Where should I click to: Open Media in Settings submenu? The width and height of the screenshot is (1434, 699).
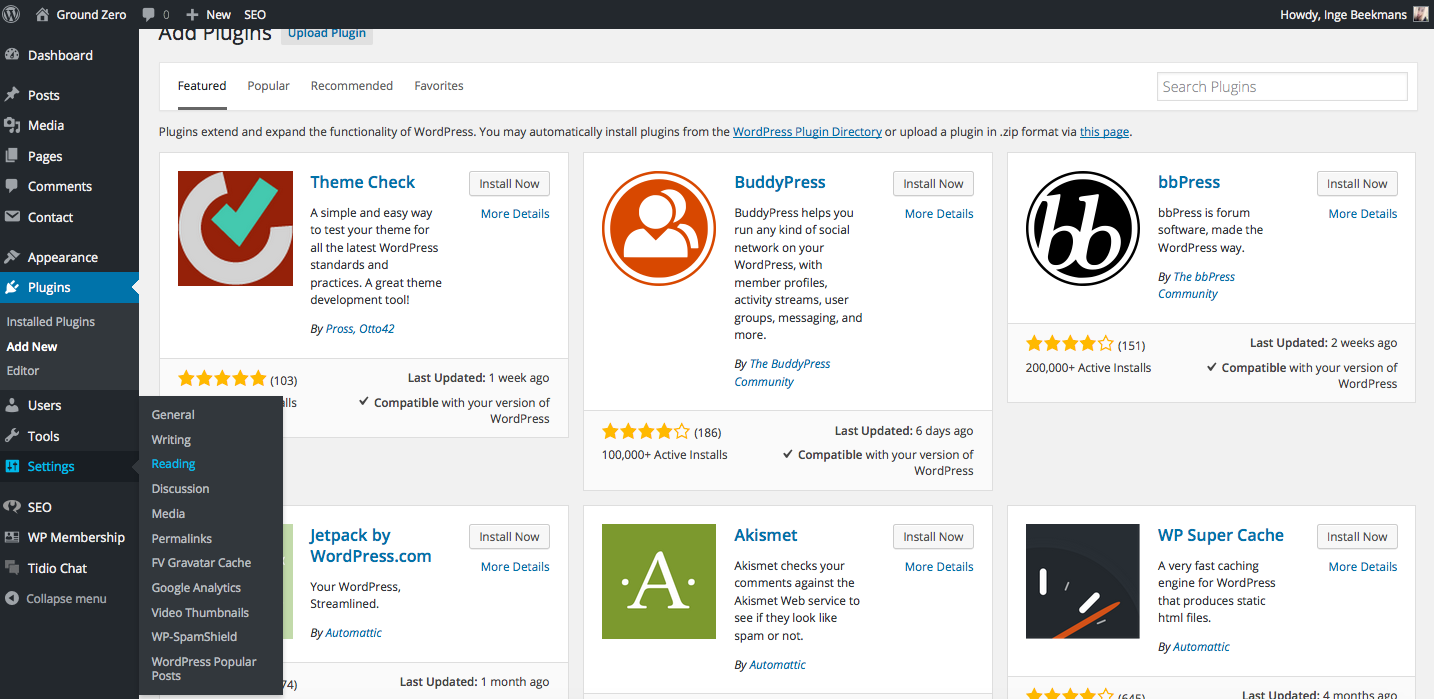[x=168, y=514]
